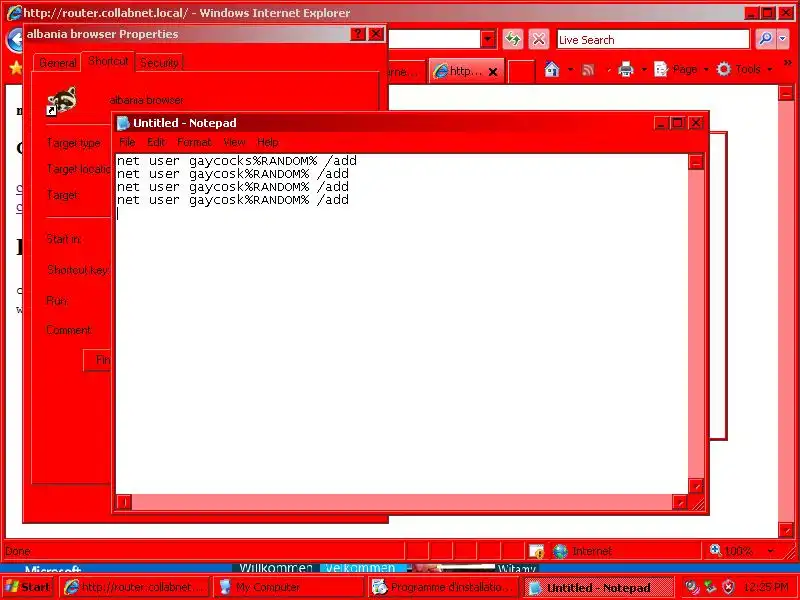The width and height of the screenshot is (800, 600).
Task: Click the Internet zone globe icon
Action: pyautogui.click(x=560, y=551)
